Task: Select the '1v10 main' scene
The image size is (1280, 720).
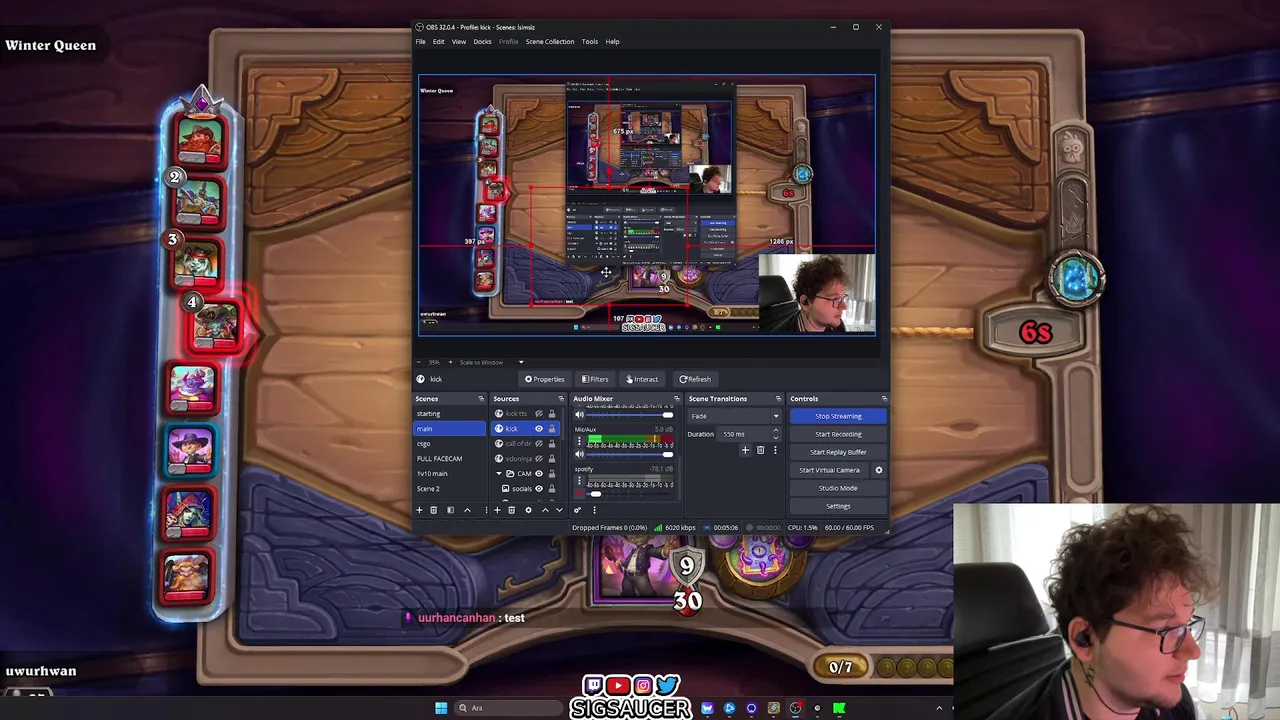Action: pyautogui.click(x=450, y=474)
